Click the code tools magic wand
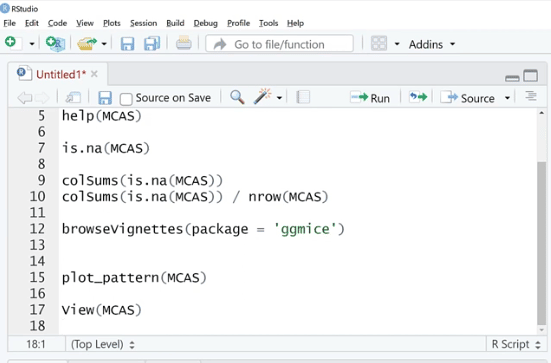This screenshot has height=363, width=551. 262,96
